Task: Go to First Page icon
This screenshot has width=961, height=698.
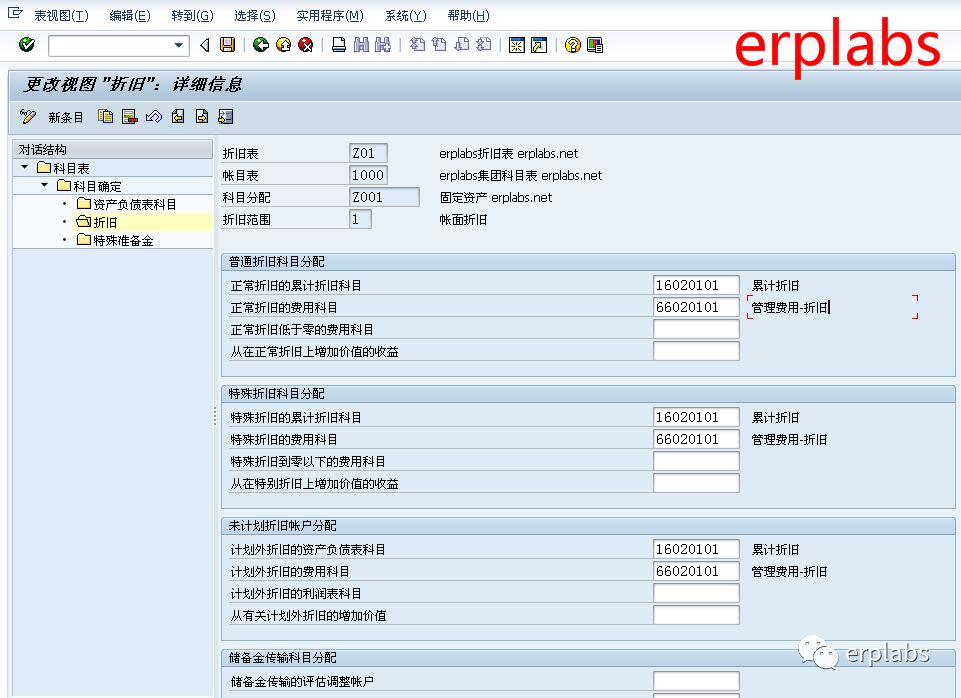Action: click(x=417, y=45)
